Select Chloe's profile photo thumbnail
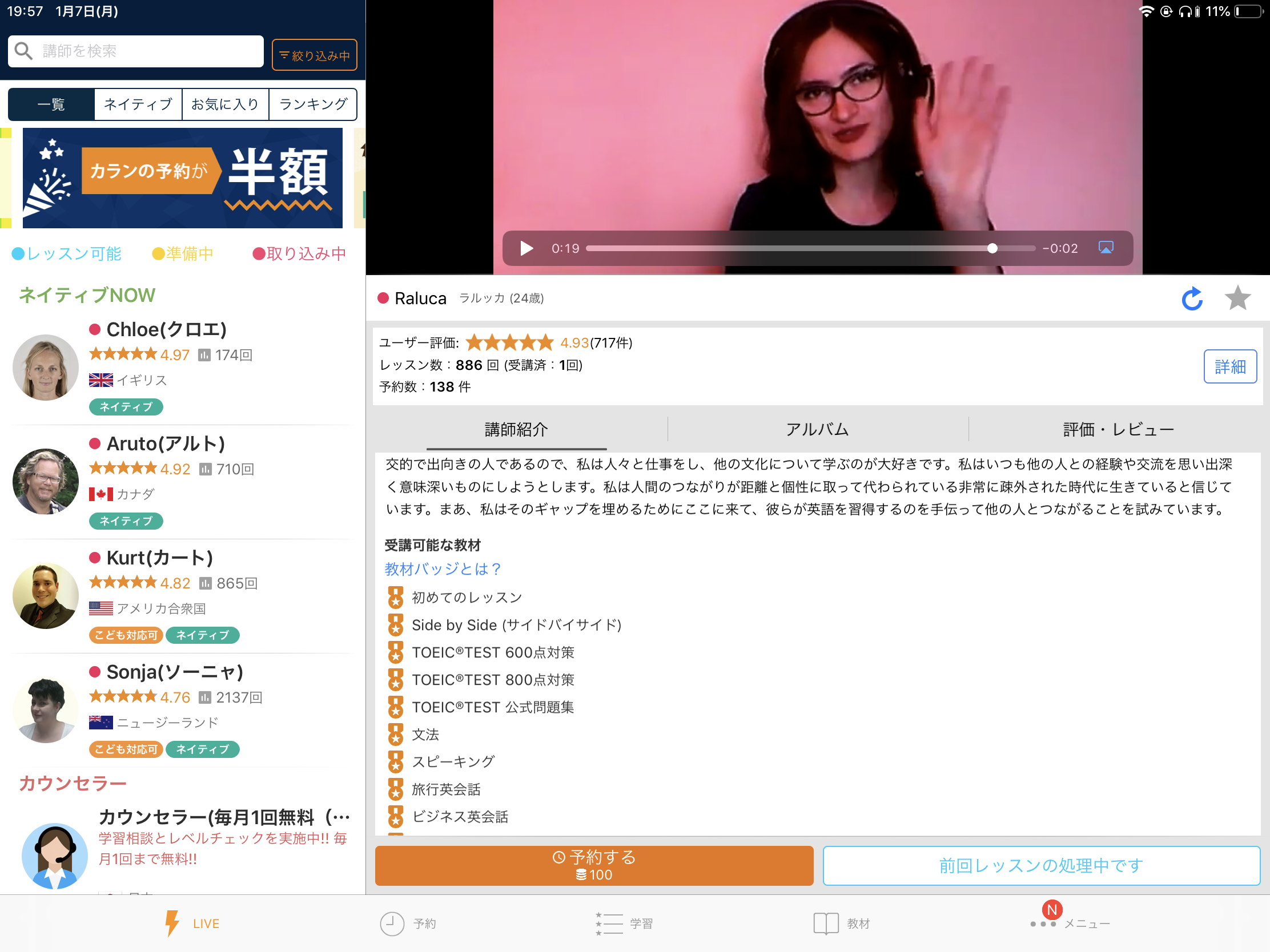The image size is (1270, 952). coord(45,367)
